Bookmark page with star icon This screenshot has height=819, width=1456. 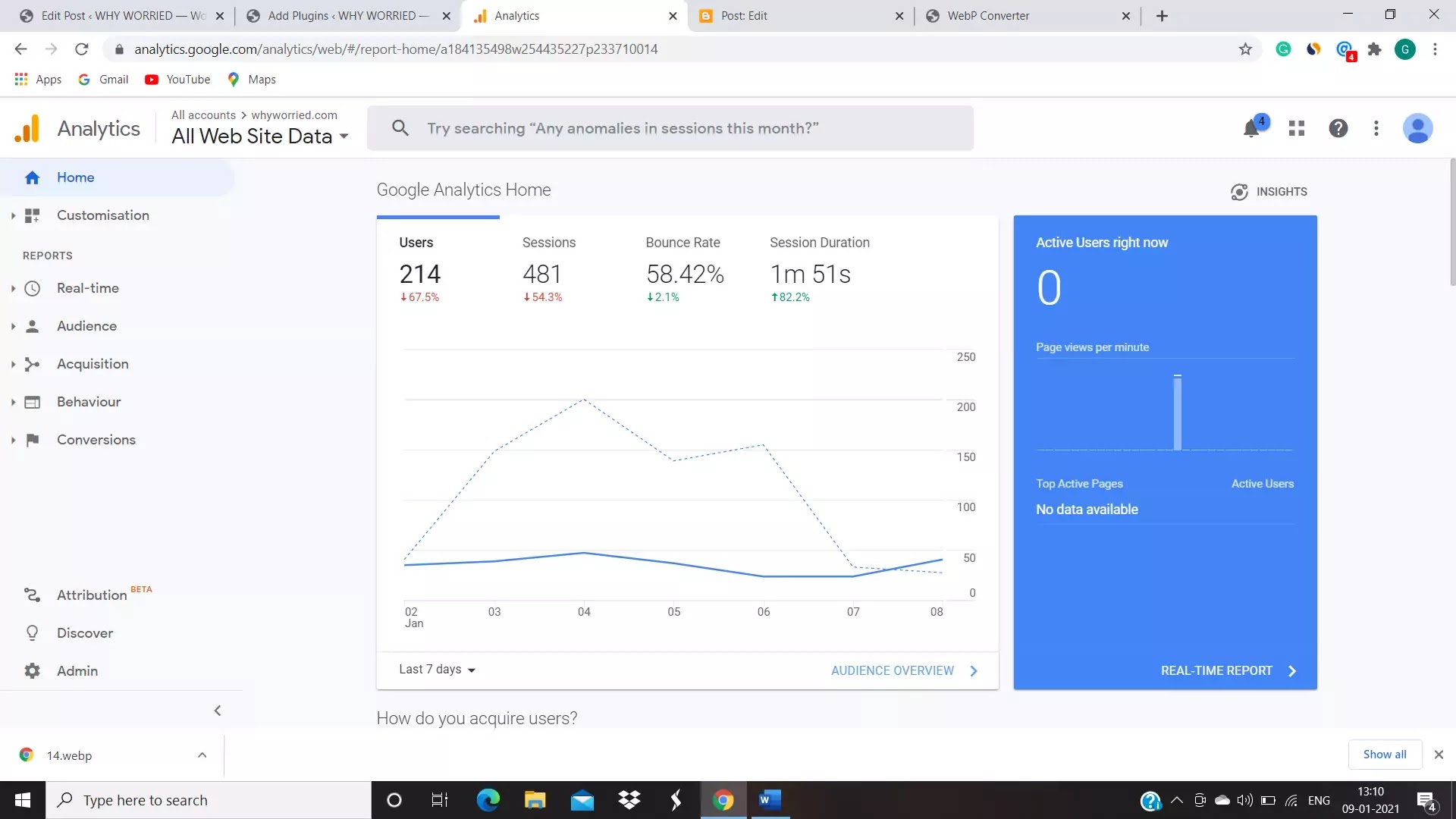pos(1245,49)
